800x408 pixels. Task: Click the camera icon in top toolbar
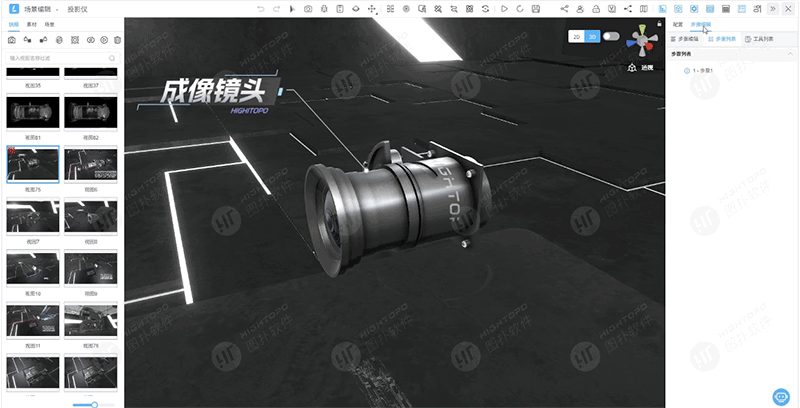[x=308, y=9]
